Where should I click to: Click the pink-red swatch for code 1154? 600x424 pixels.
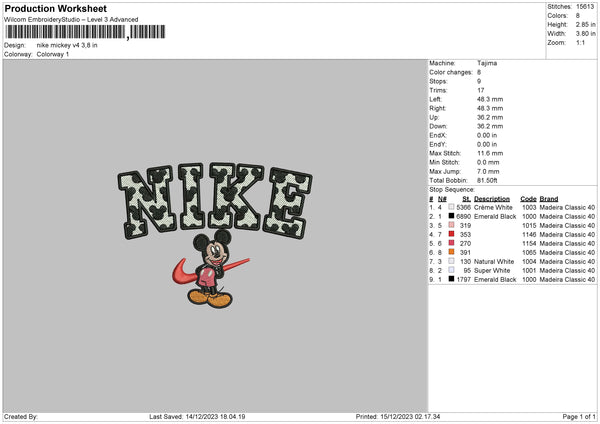[x=452, y=243]
